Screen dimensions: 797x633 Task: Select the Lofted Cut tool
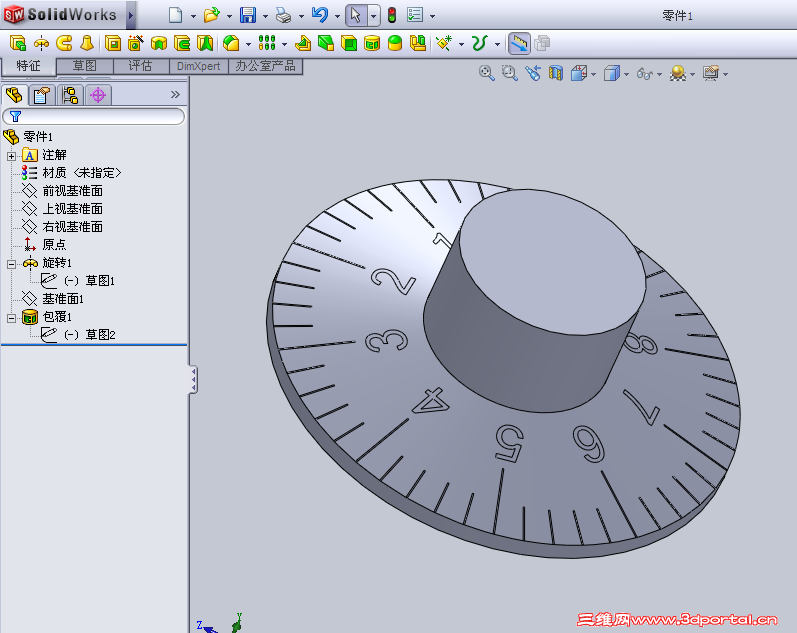[205, 43]
